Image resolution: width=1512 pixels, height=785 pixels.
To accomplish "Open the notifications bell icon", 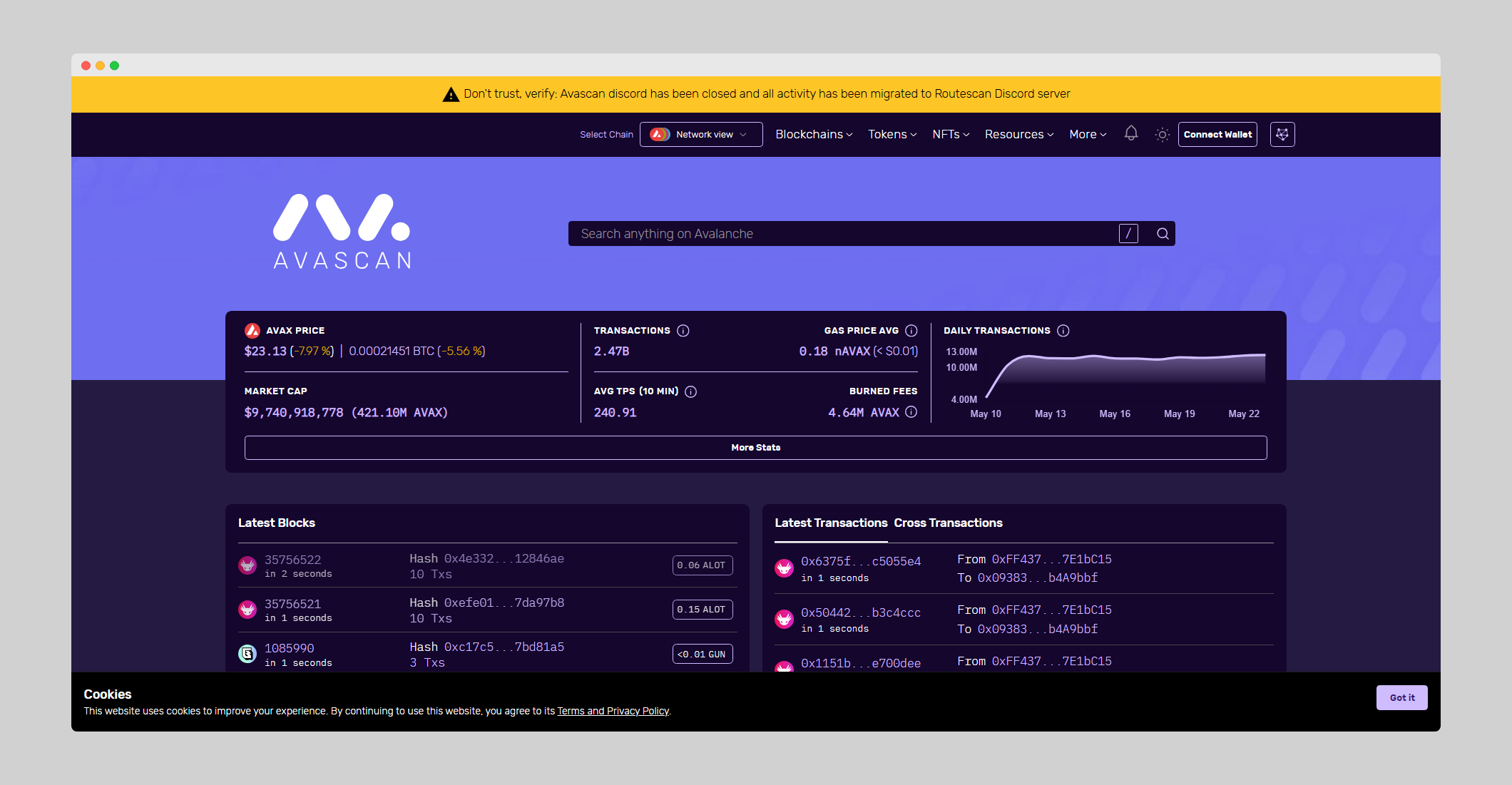I will point(1131,134).
